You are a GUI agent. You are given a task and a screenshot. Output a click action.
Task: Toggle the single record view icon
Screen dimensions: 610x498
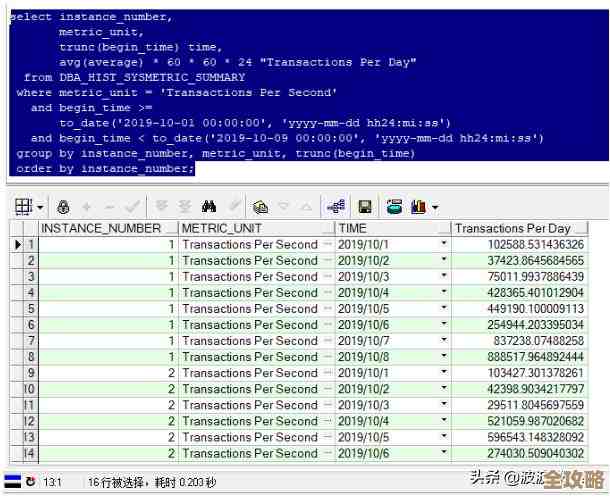[x=336, y=206]
